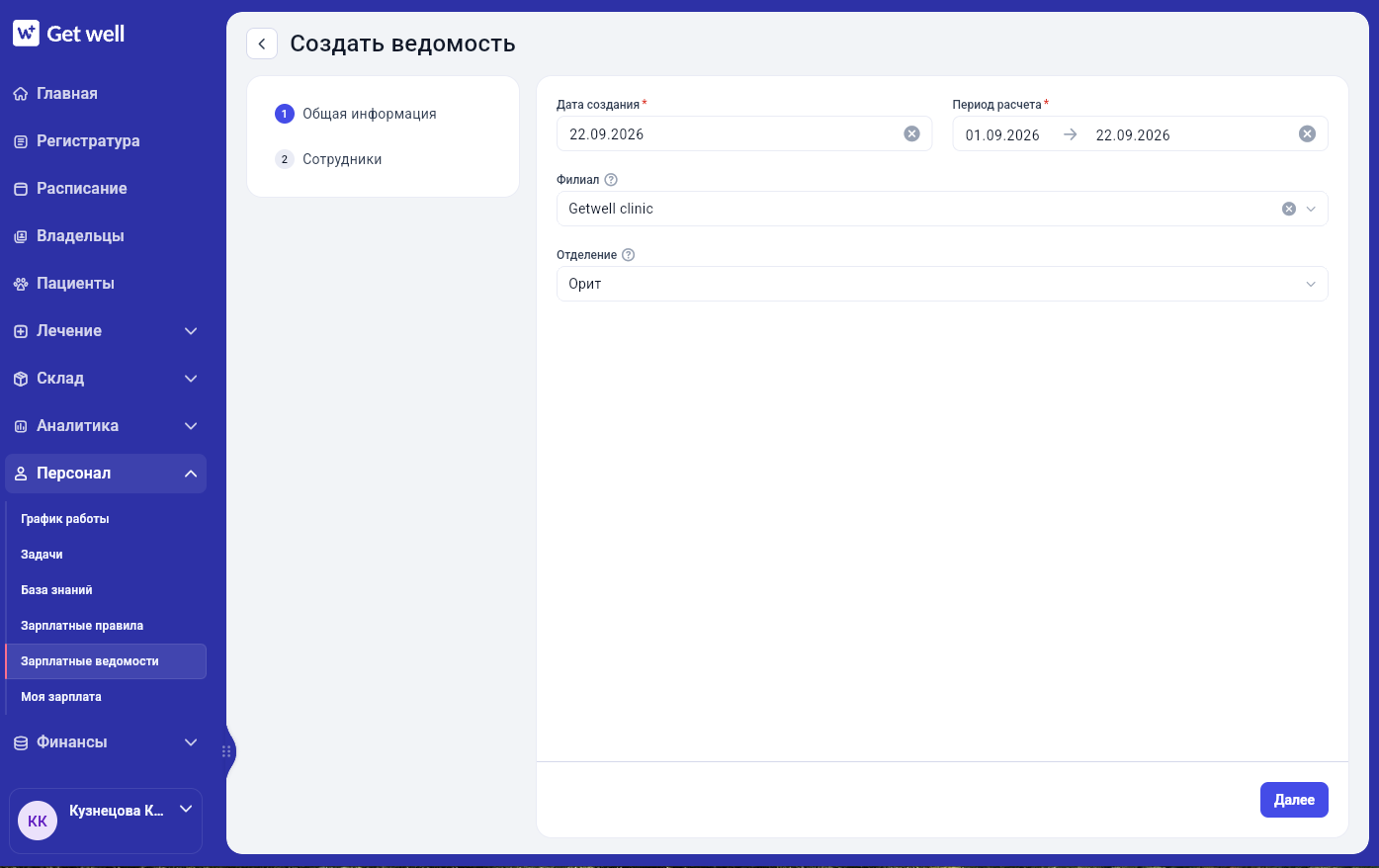
Task: Collapse the Персонал menu chevron
Action: point(191,474)
